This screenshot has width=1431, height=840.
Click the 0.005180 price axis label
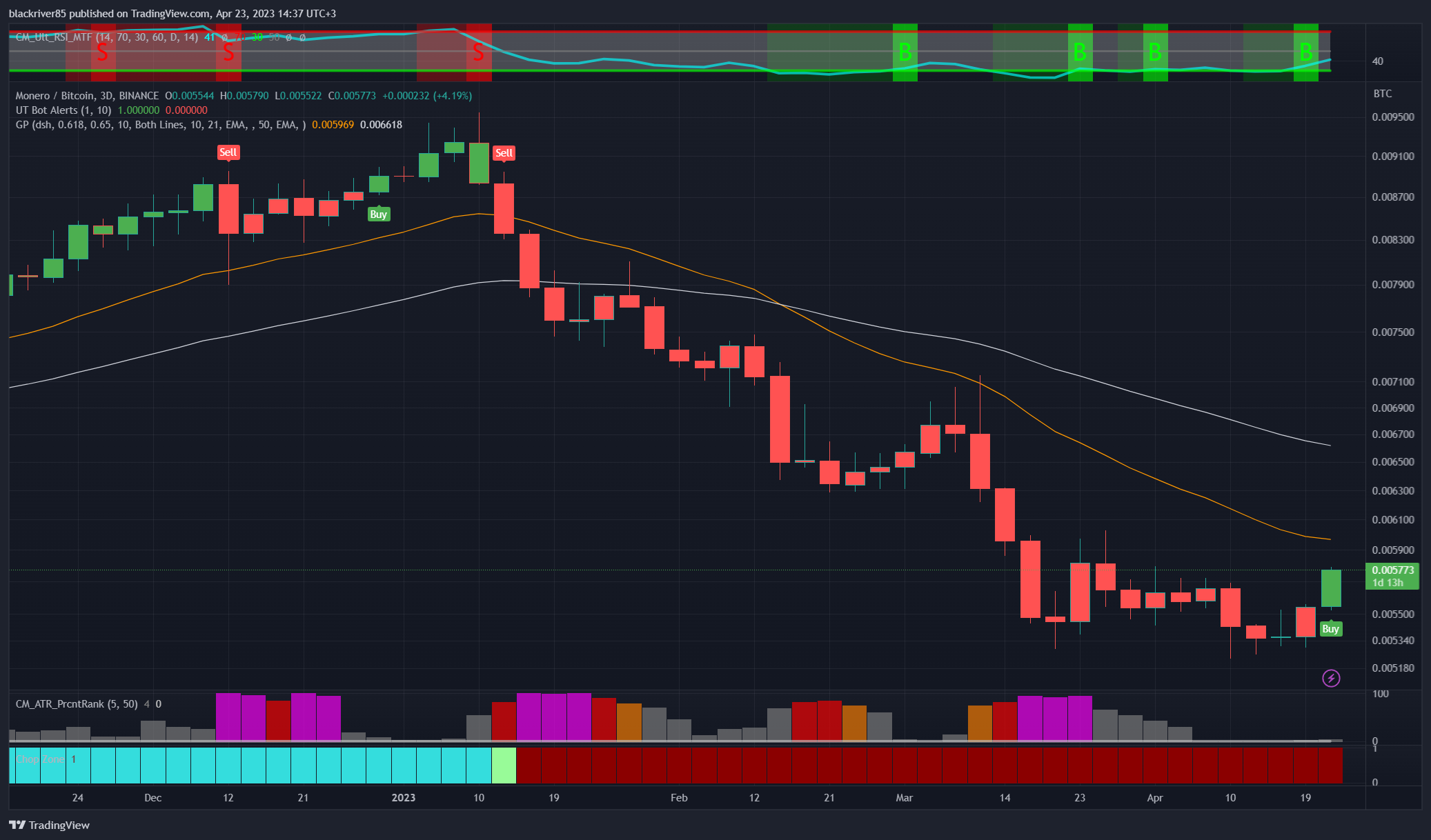coord(1393,668)
